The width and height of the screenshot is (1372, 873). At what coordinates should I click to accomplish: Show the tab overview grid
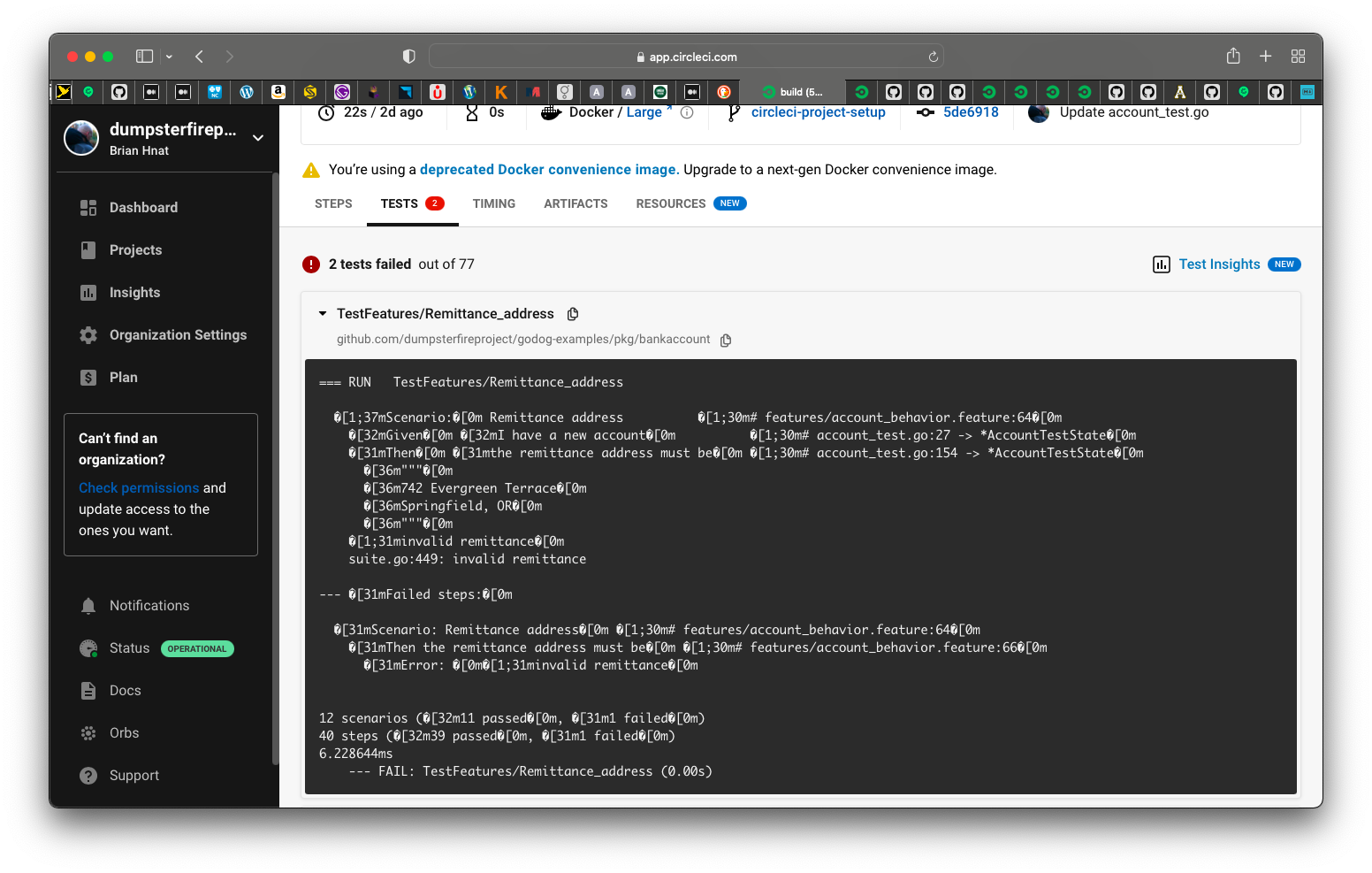pyautogui.click(x=1298, y=56)
